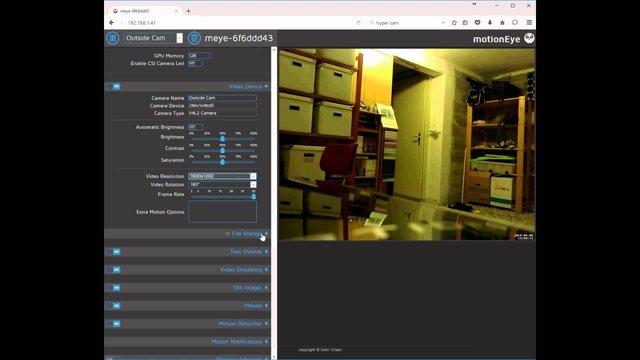Click the remove camera trash button
This screenshot has height=360, width=640.
tap(194, 38)
